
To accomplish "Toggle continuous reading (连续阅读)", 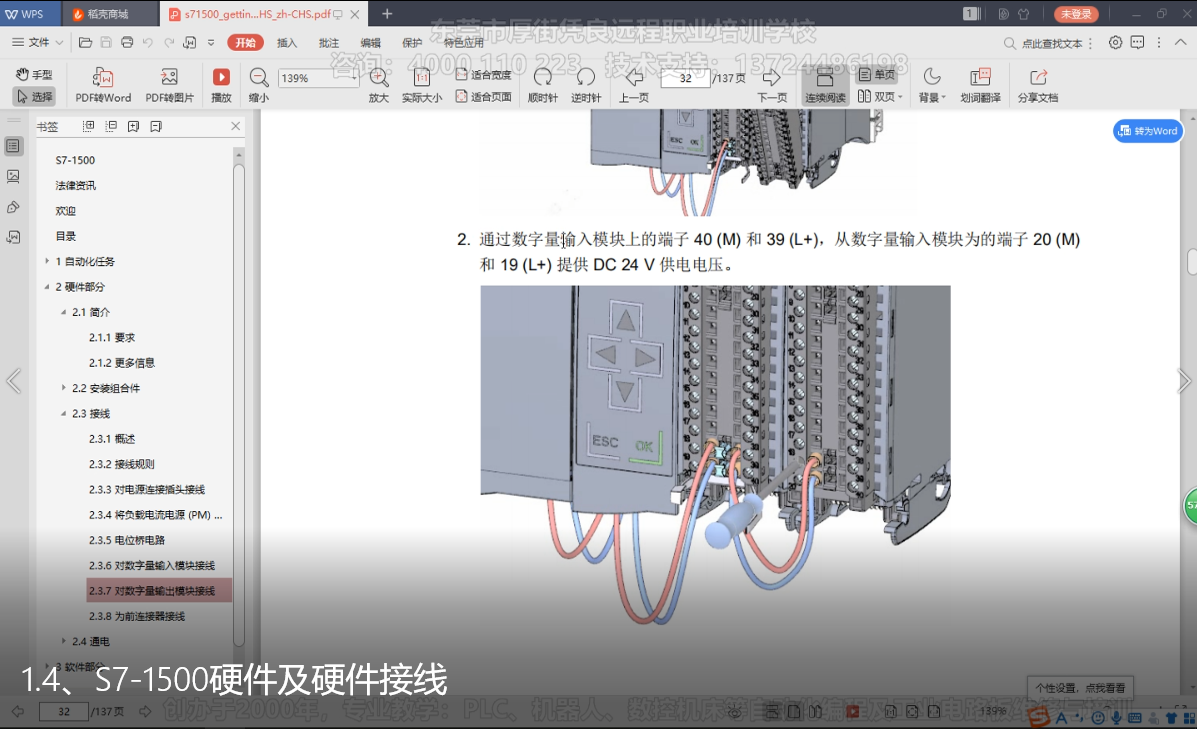I will [825, 85].
